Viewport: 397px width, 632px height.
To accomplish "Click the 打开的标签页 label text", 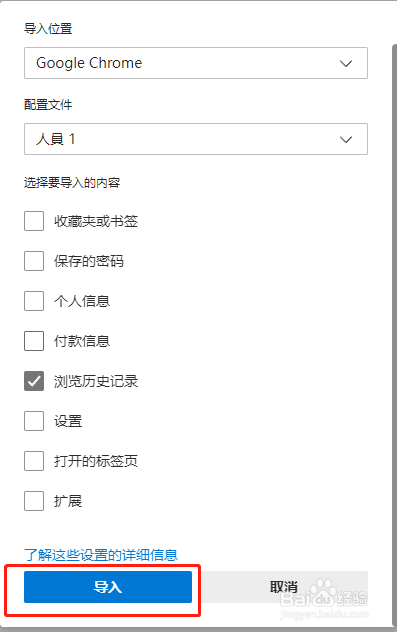I will point(96,461).
